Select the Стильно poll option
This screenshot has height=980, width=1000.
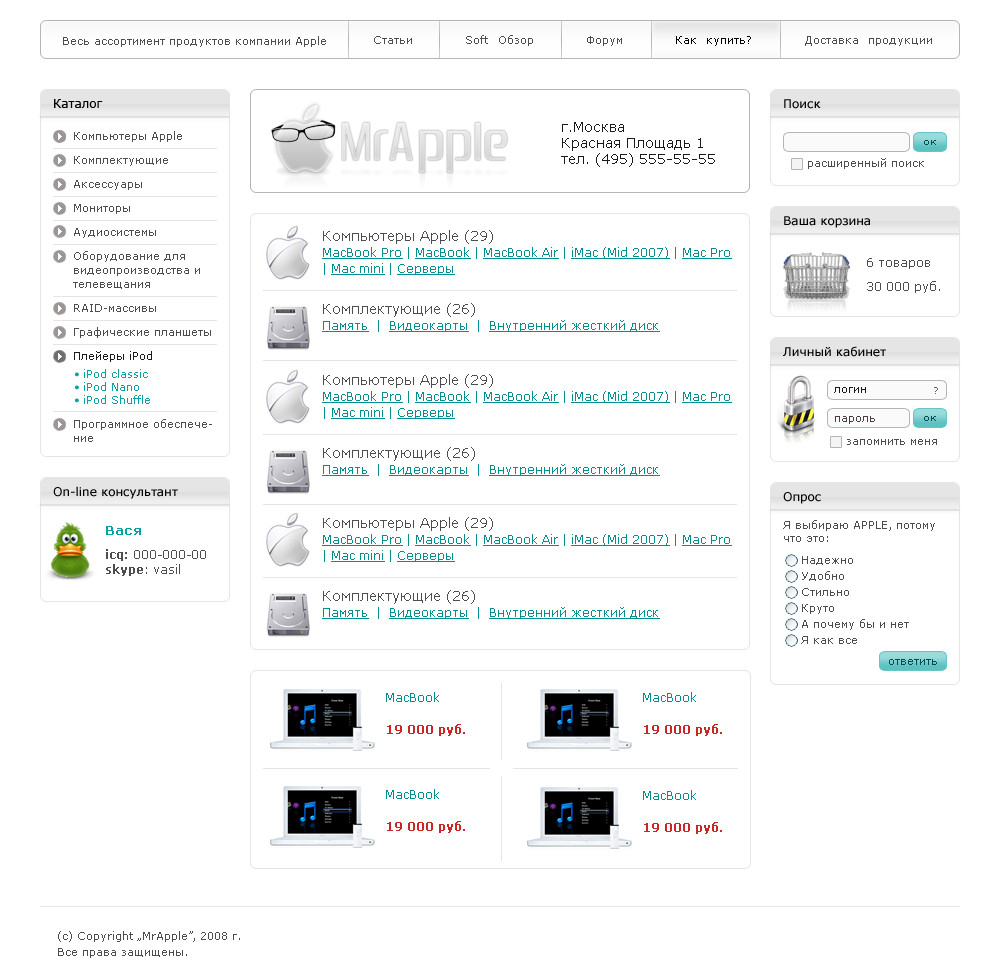791,592
